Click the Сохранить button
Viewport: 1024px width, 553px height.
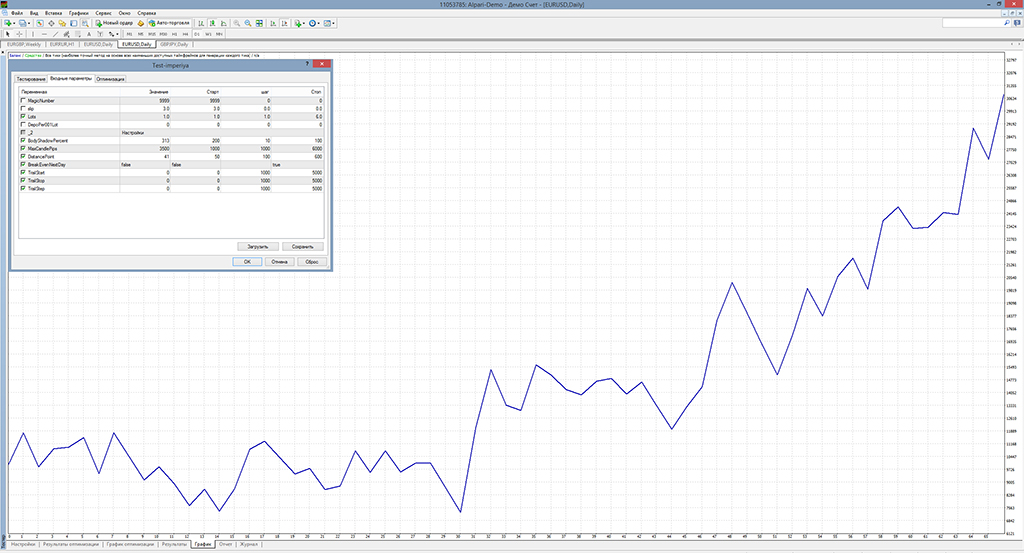pyautogui.click(x=303, y=247)
